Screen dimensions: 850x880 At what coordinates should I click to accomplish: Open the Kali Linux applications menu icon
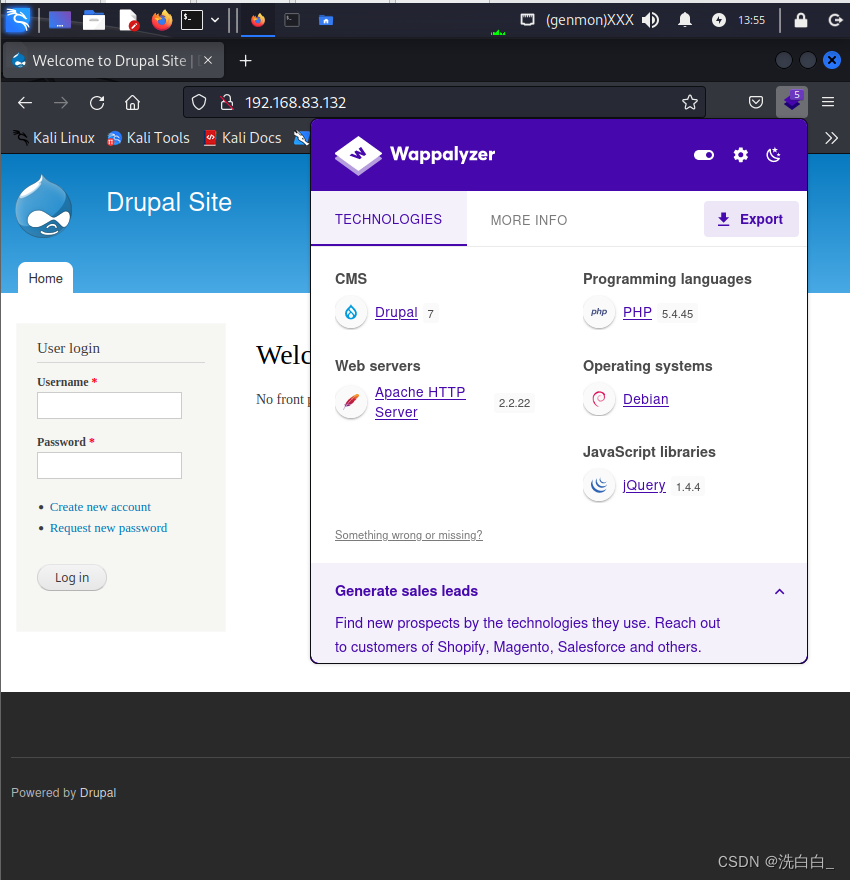pos(17,20)
